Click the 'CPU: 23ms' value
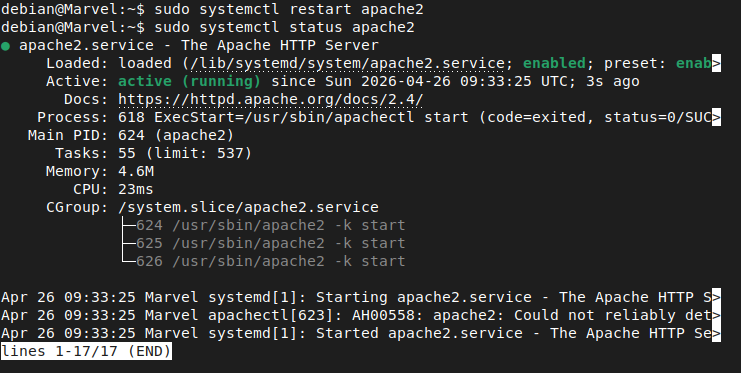Image resolution: width=741 pixels, height=373 pixels. [x=136, y=190]
